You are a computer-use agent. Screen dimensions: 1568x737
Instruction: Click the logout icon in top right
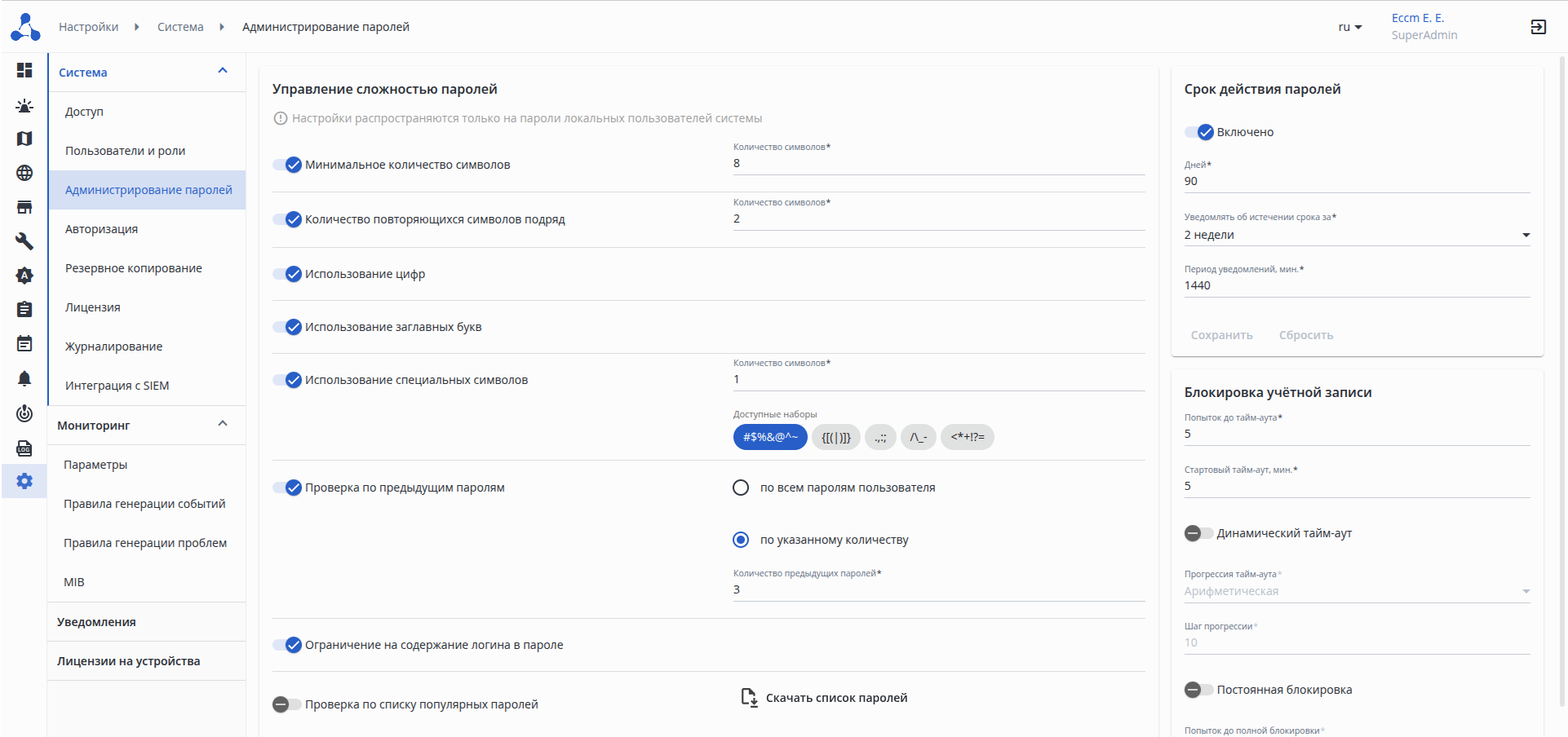[1538, 27]
